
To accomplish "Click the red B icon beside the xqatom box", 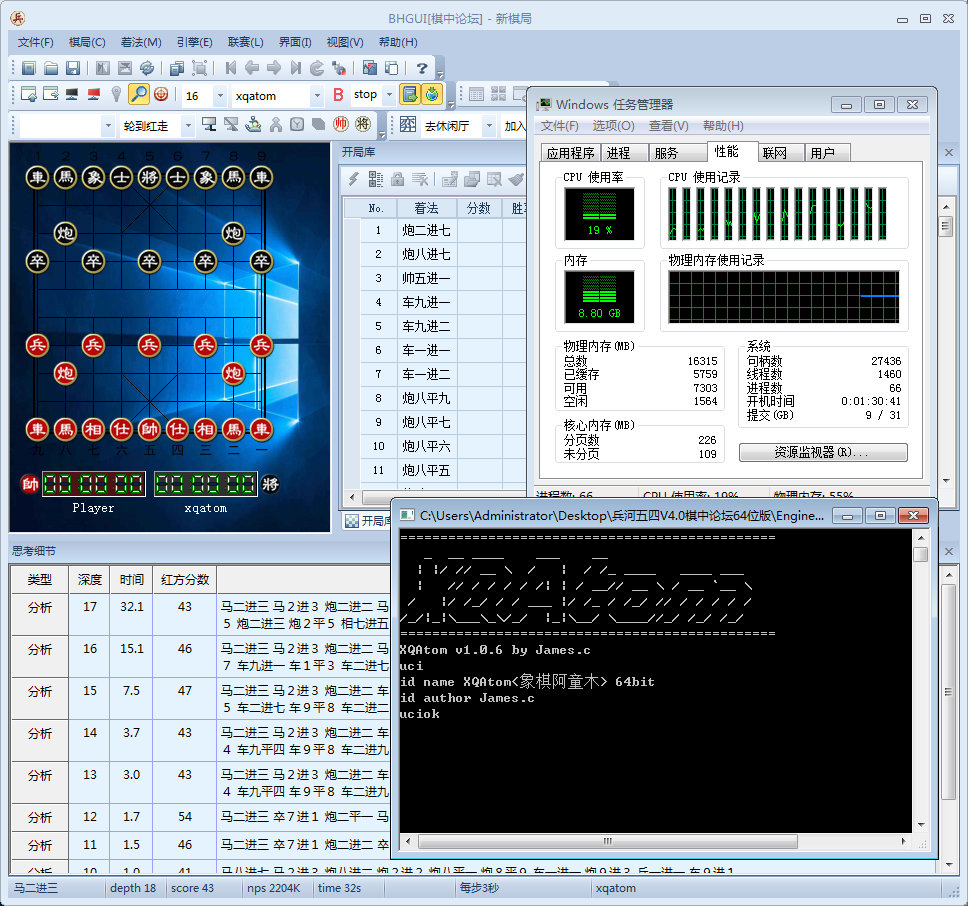I will pos(338,94).
